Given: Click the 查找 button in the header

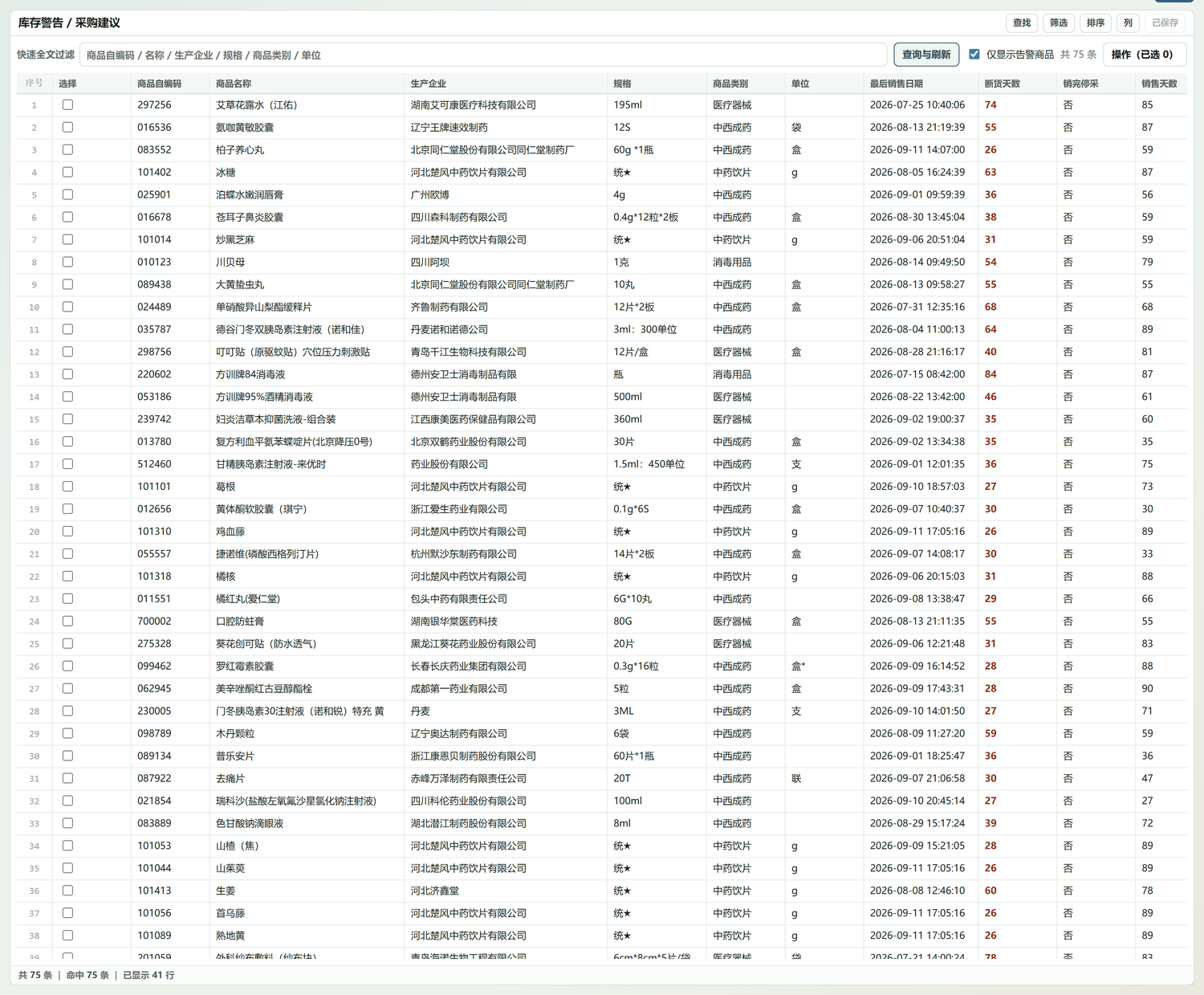Looking at the screenshot, I should (1022, 23).
